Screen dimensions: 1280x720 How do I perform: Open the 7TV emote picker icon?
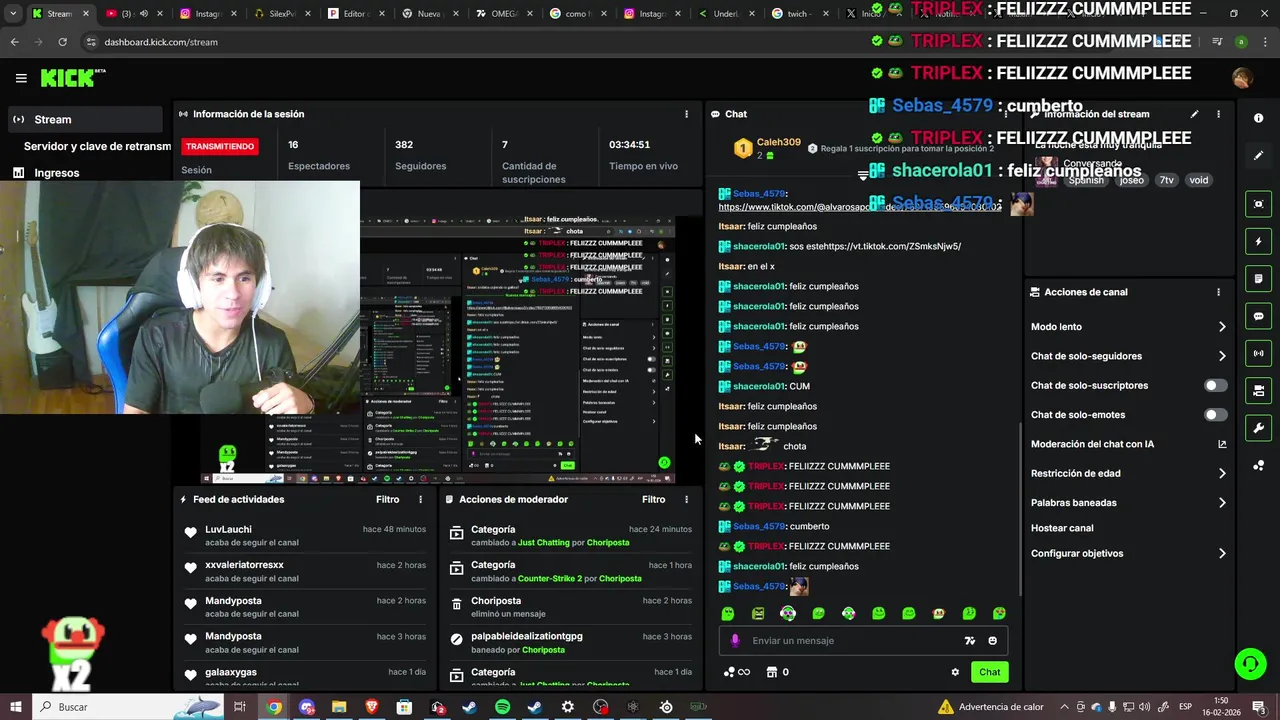969,641
